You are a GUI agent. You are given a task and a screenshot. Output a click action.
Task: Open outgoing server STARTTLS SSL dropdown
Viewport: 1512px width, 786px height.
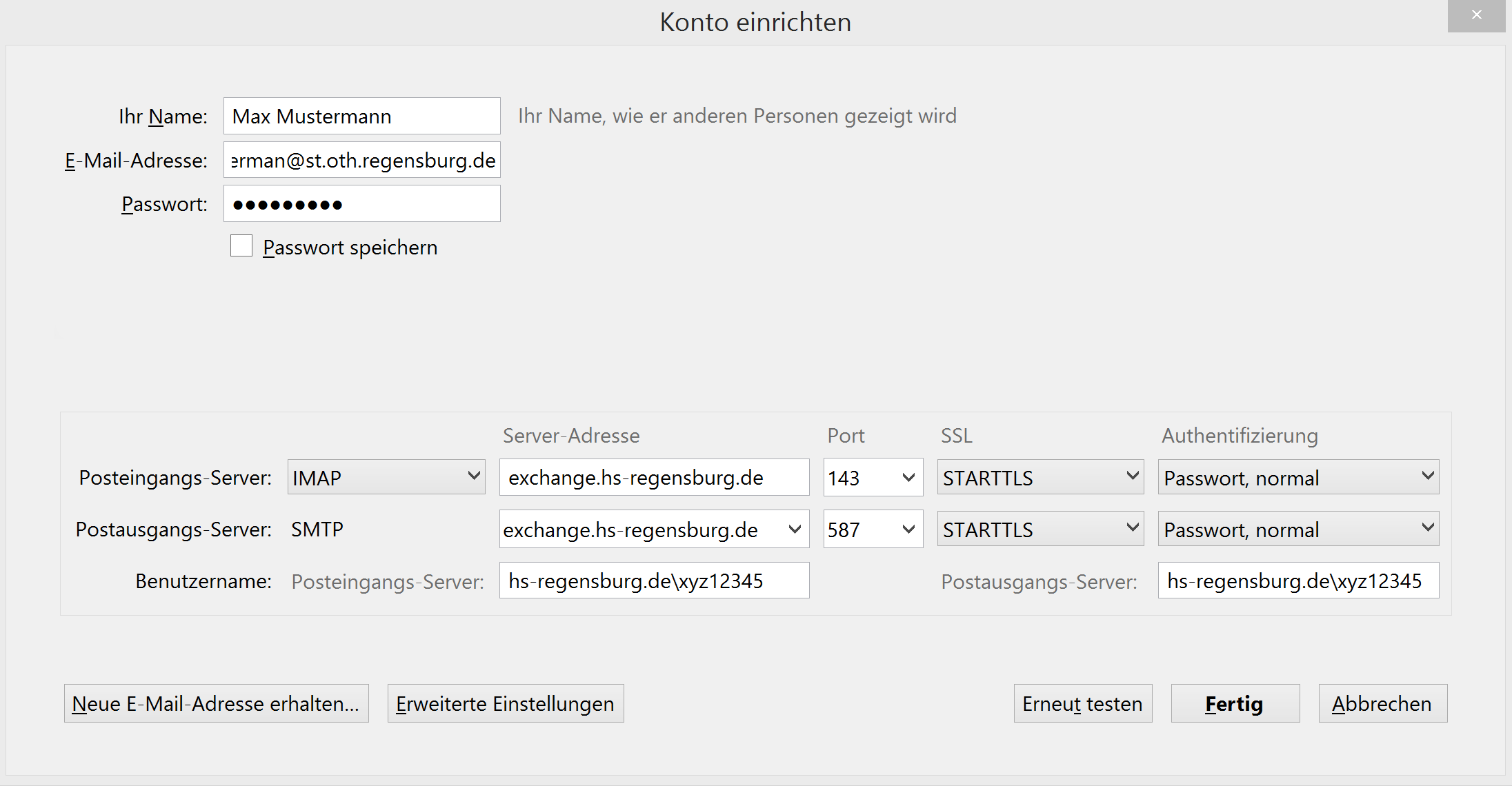(1040, 530)
